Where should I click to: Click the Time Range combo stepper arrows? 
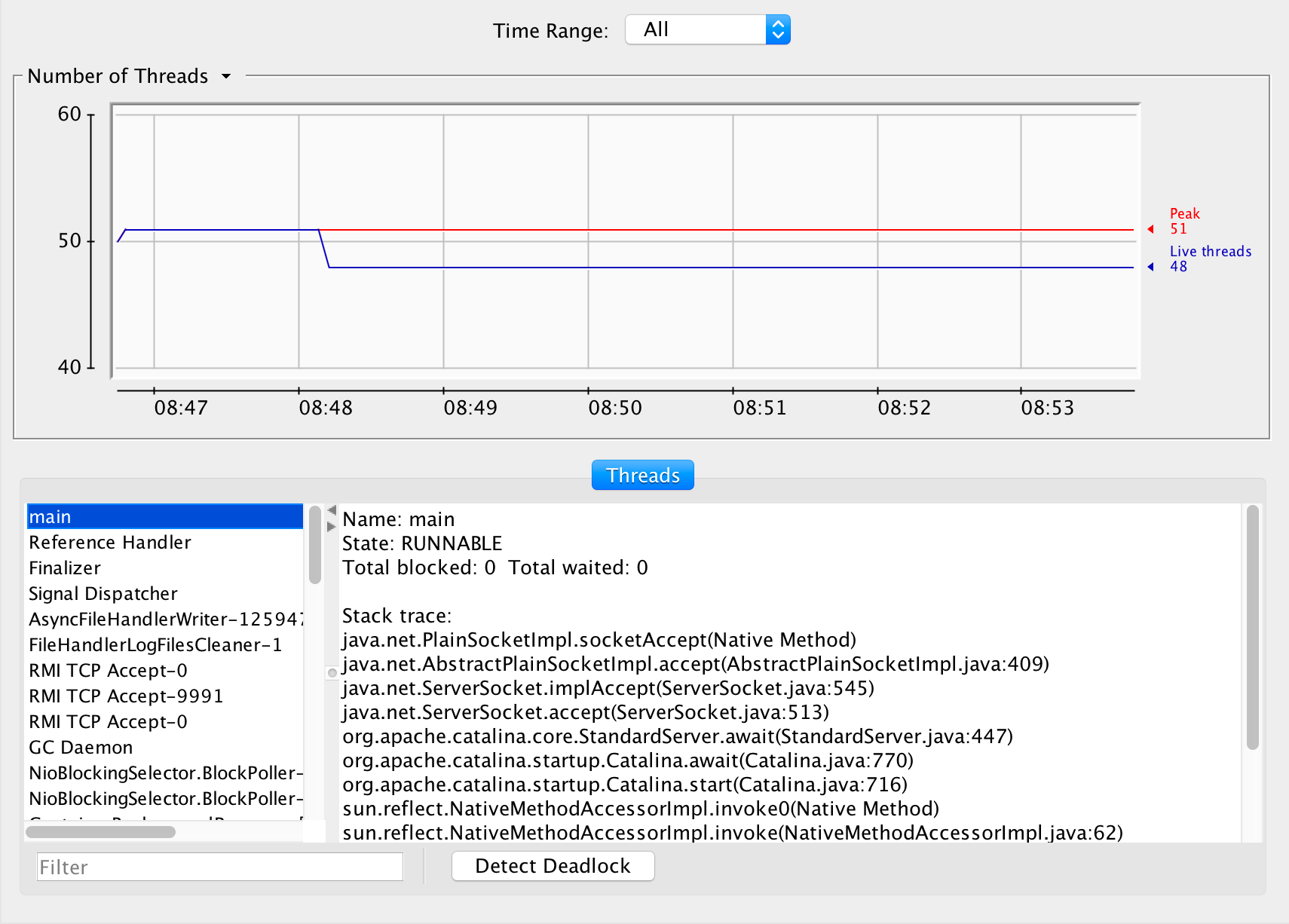pyautogui.click(x=777, y=29)
